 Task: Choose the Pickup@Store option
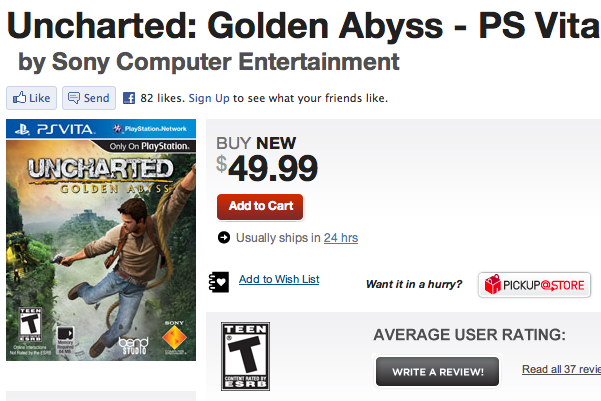point(533,285)
